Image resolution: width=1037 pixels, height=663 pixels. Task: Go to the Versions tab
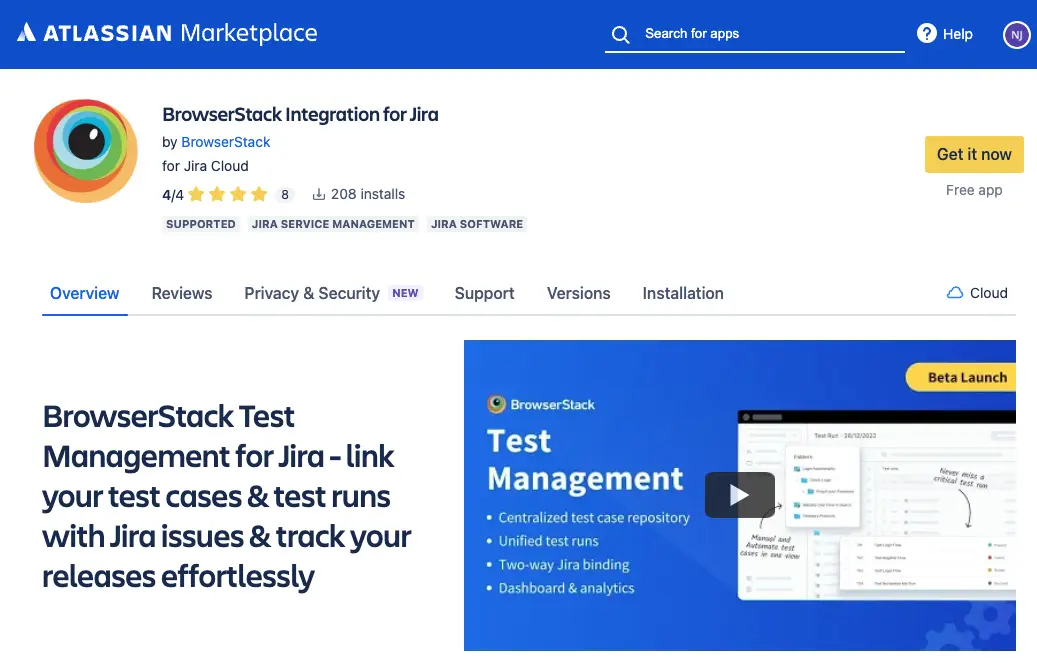pos(578,293)
